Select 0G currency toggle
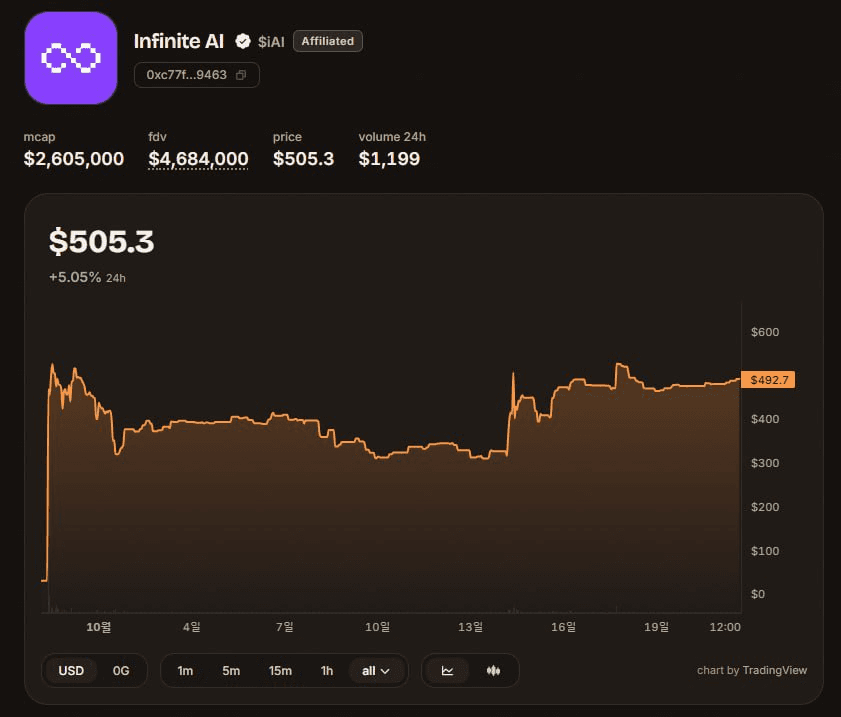The width and height of the screenshot is (841, 717). coord(121,670)
